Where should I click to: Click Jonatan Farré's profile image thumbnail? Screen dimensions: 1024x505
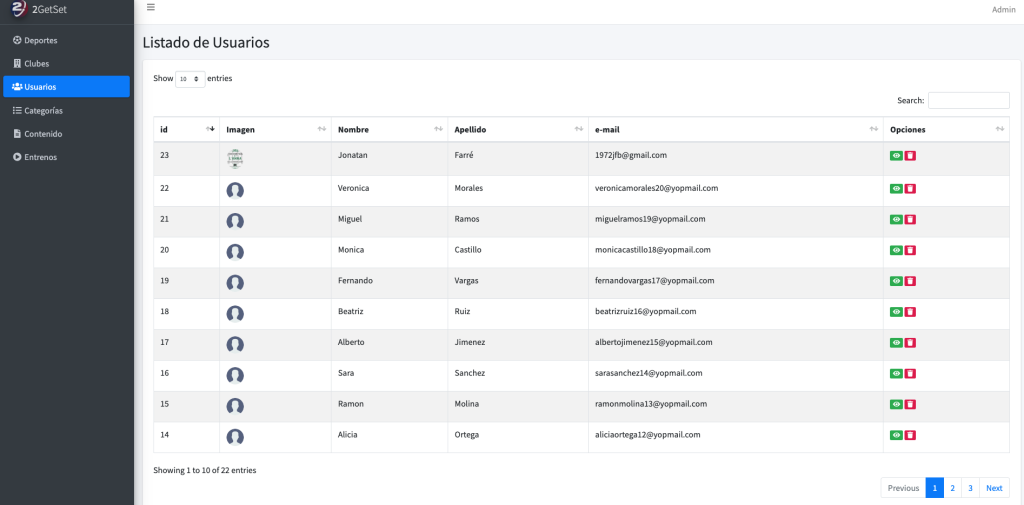(x=235, y=158)
